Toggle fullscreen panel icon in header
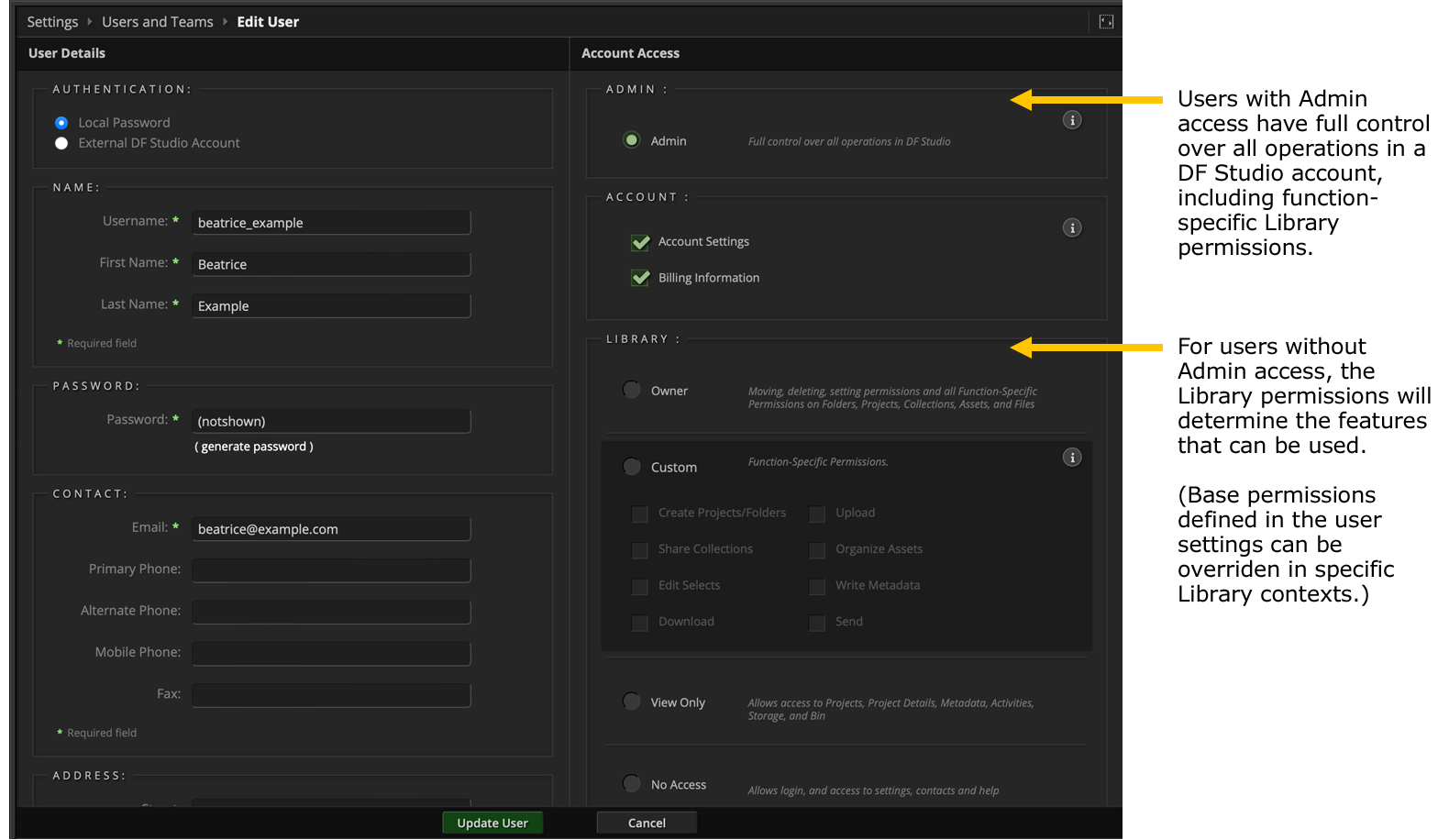The height and width of the screenshot is (840, 1449). click(x=1106, y=21)
